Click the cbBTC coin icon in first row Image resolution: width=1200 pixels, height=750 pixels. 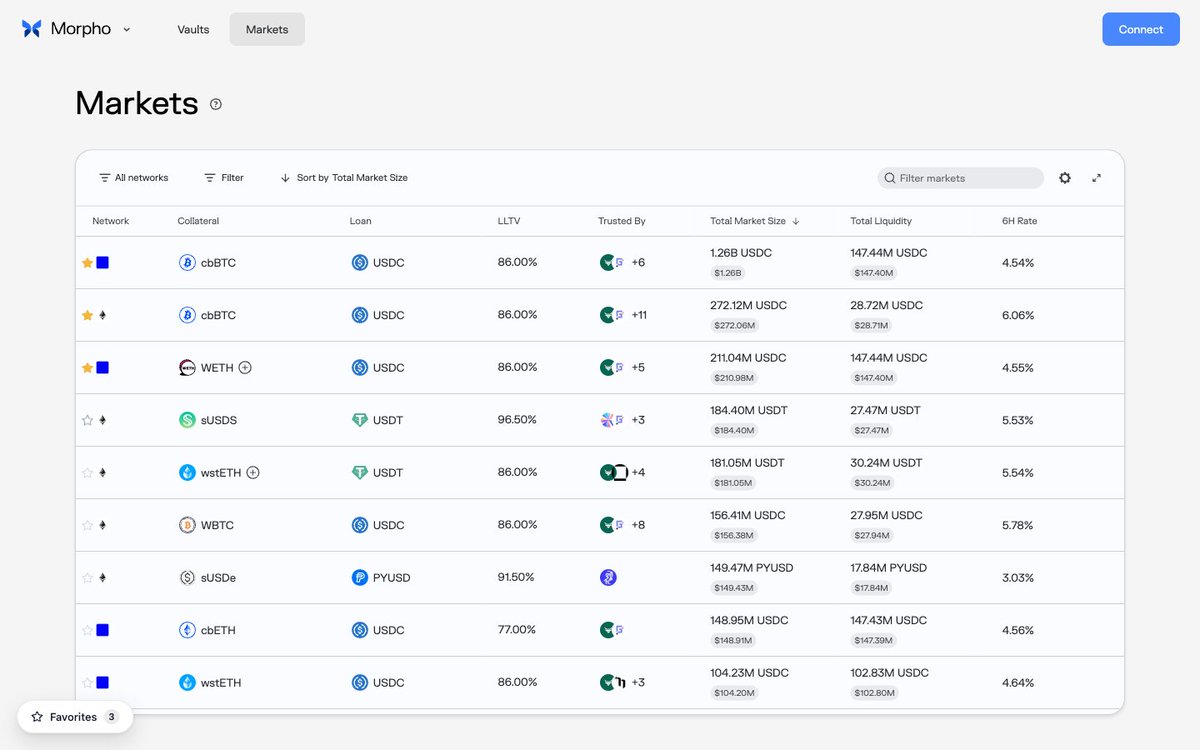tap(187, 263)
